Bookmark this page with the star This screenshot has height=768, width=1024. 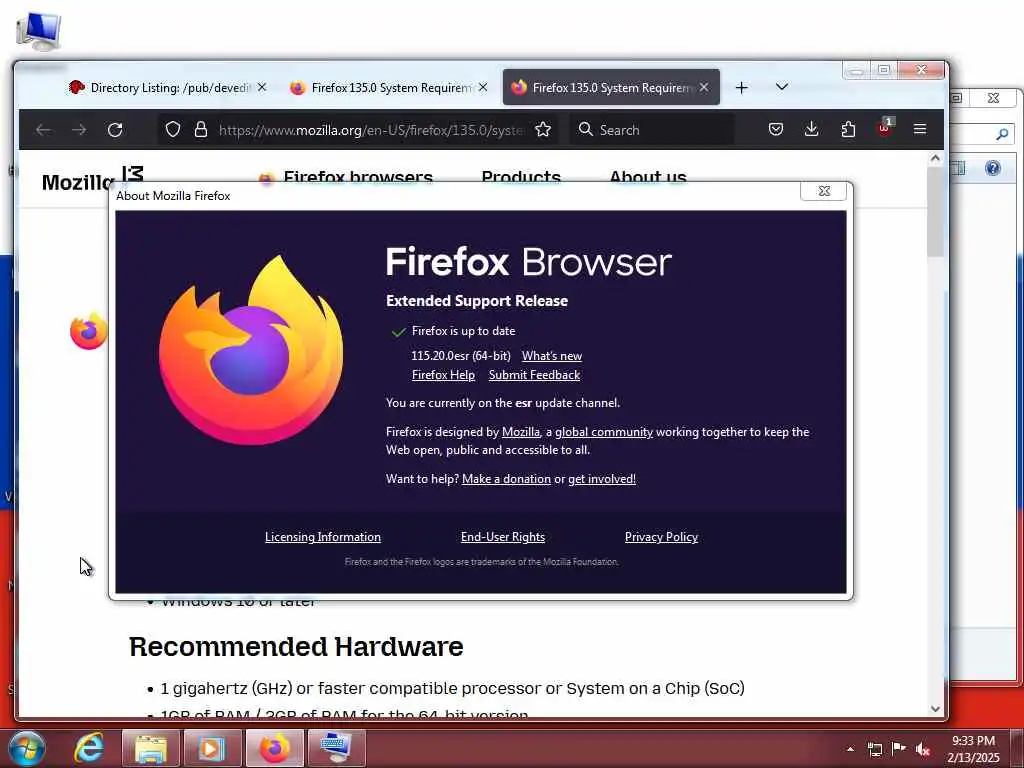(x=543, y=129)
